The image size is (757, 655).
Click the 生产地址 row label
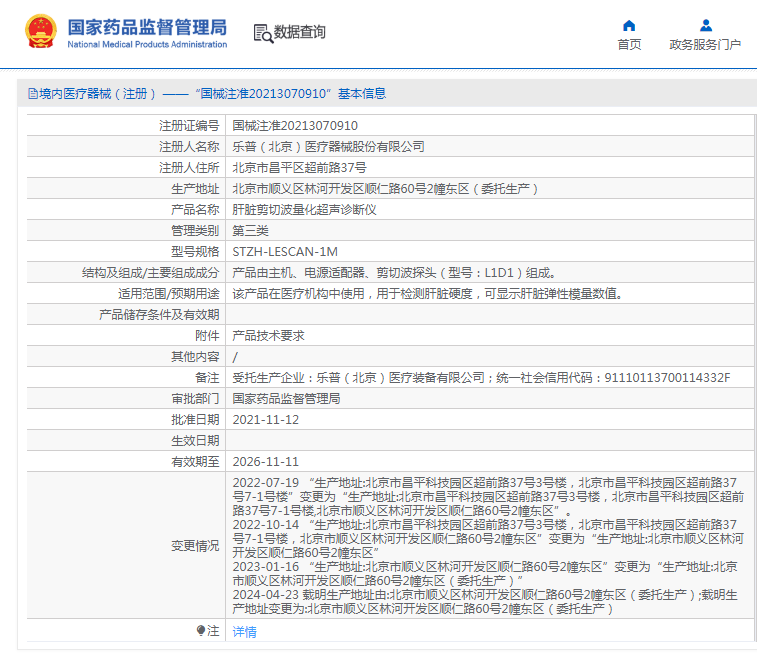[x=195, y=189]
